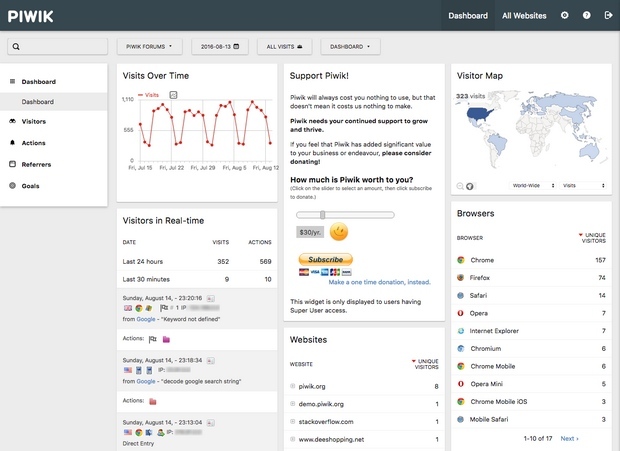The image size is (620, 451).
Task: Click the visitor profile icon for 23:20:16 visit
Action: coord(211,298)
